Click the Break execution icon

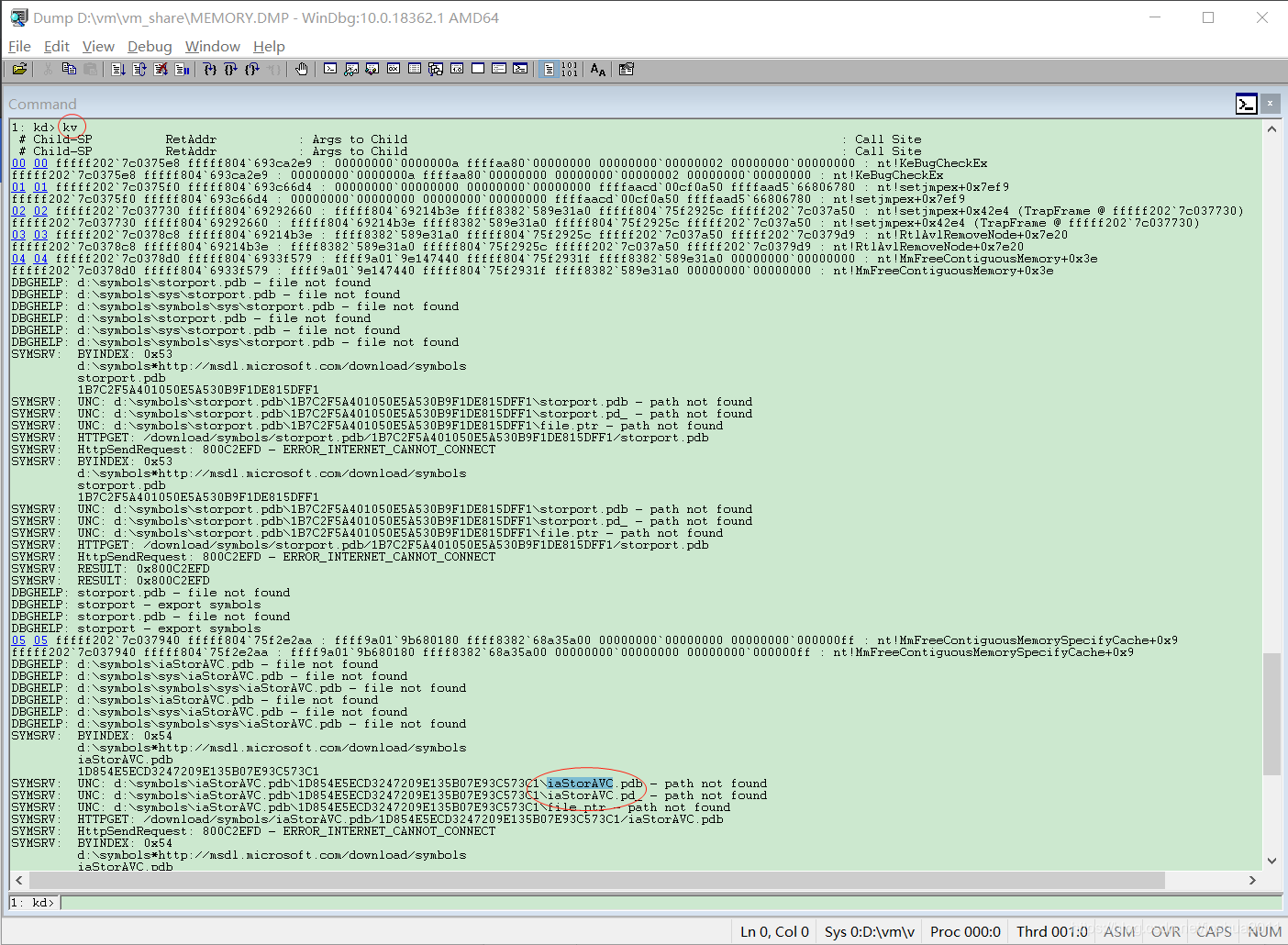(x=183, y=69)
